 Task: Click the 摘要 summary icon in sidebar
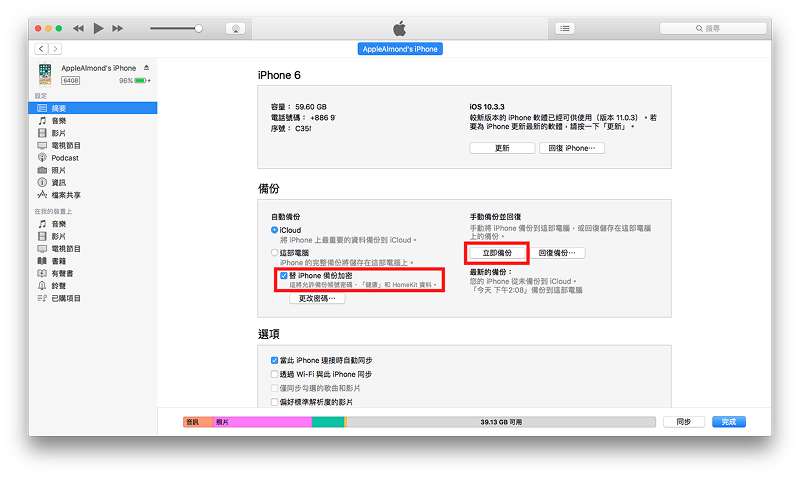pos(42,108)
